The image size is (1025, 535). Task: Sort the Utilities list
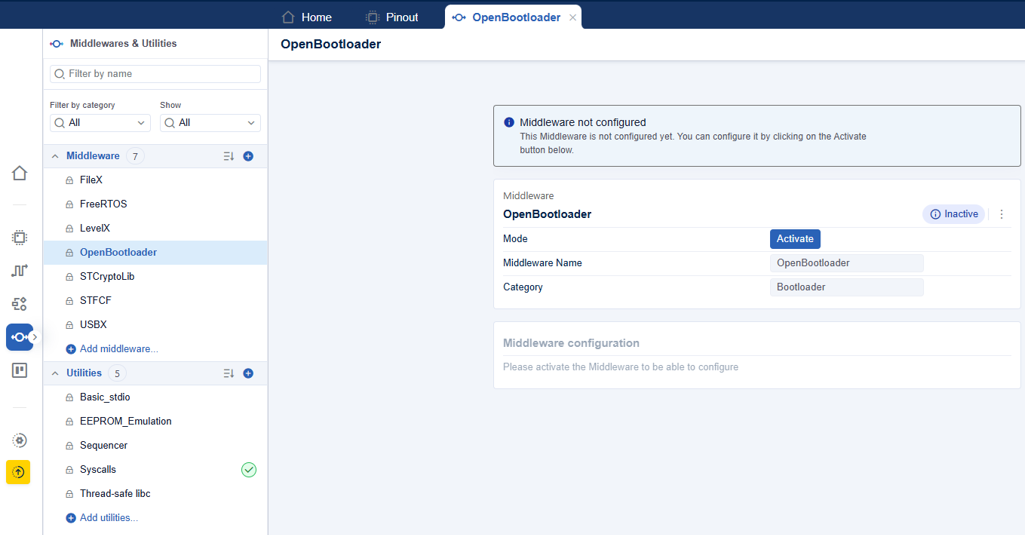229,373
